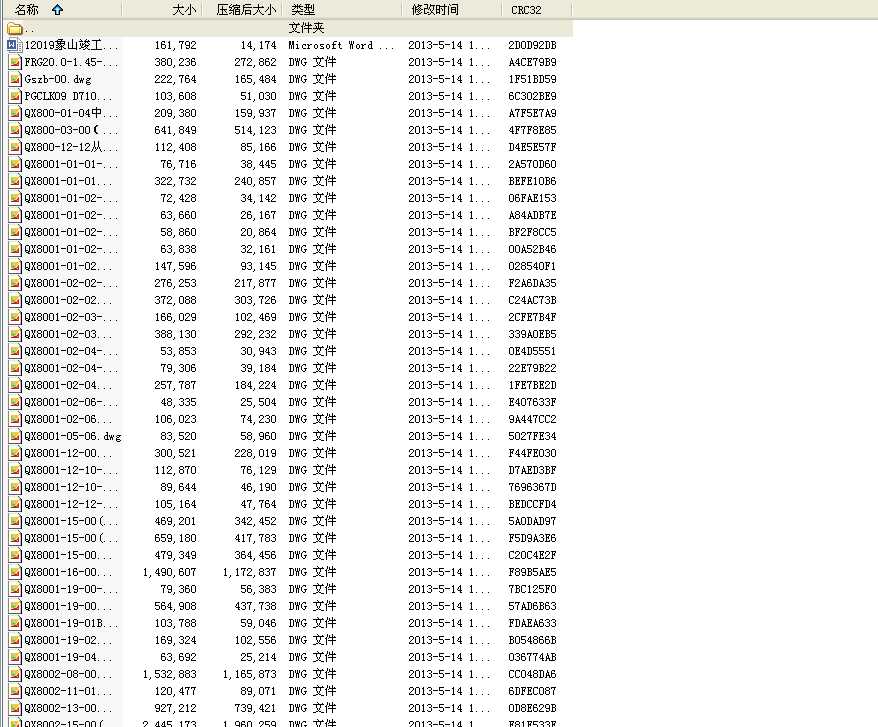Click the icon in the row sized 564,908

click(16, 606)
